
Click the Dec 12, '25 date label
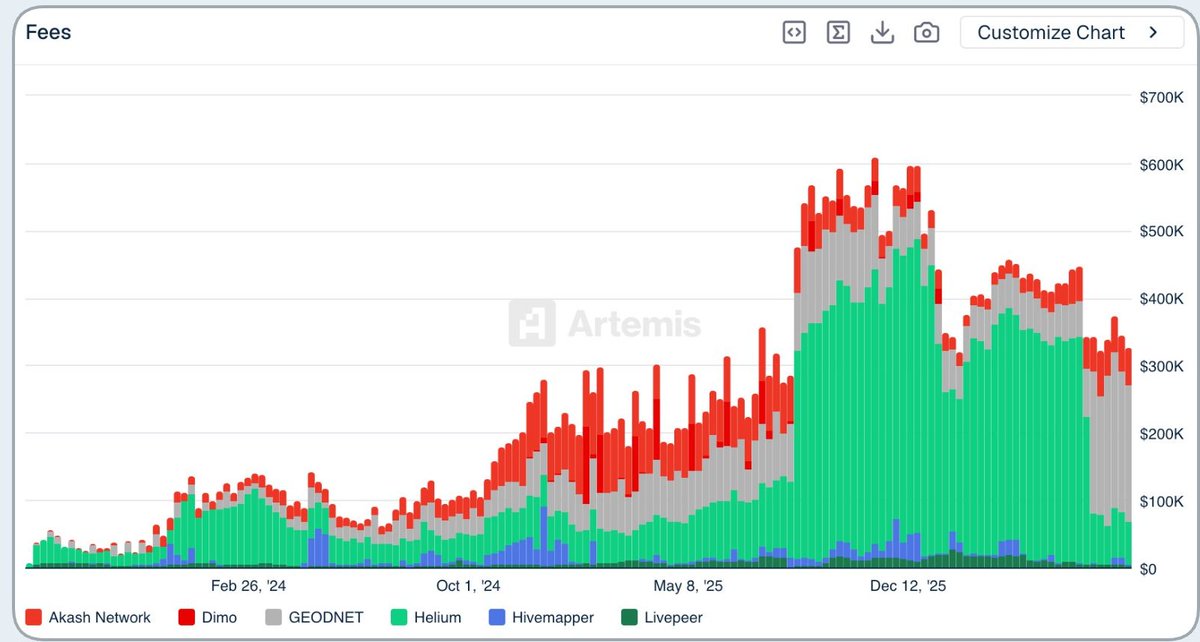[908, 586]
